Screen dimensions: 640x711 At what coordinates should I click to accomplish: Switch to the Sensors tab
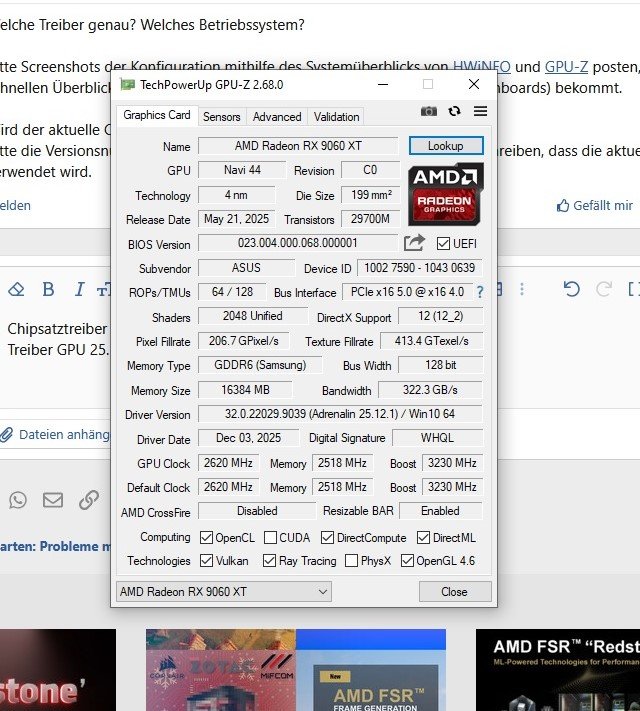(x=222, y=117)
